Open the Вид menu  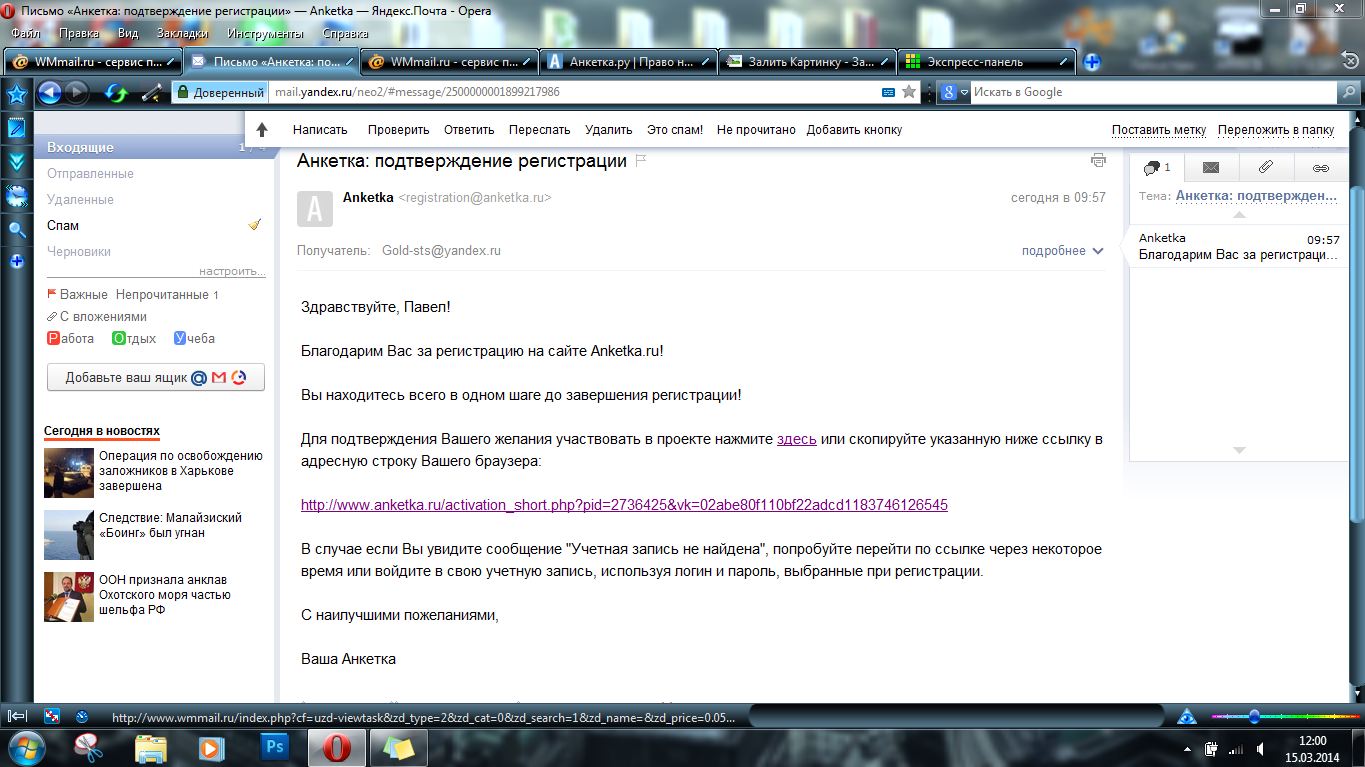[x=128, y=33]
